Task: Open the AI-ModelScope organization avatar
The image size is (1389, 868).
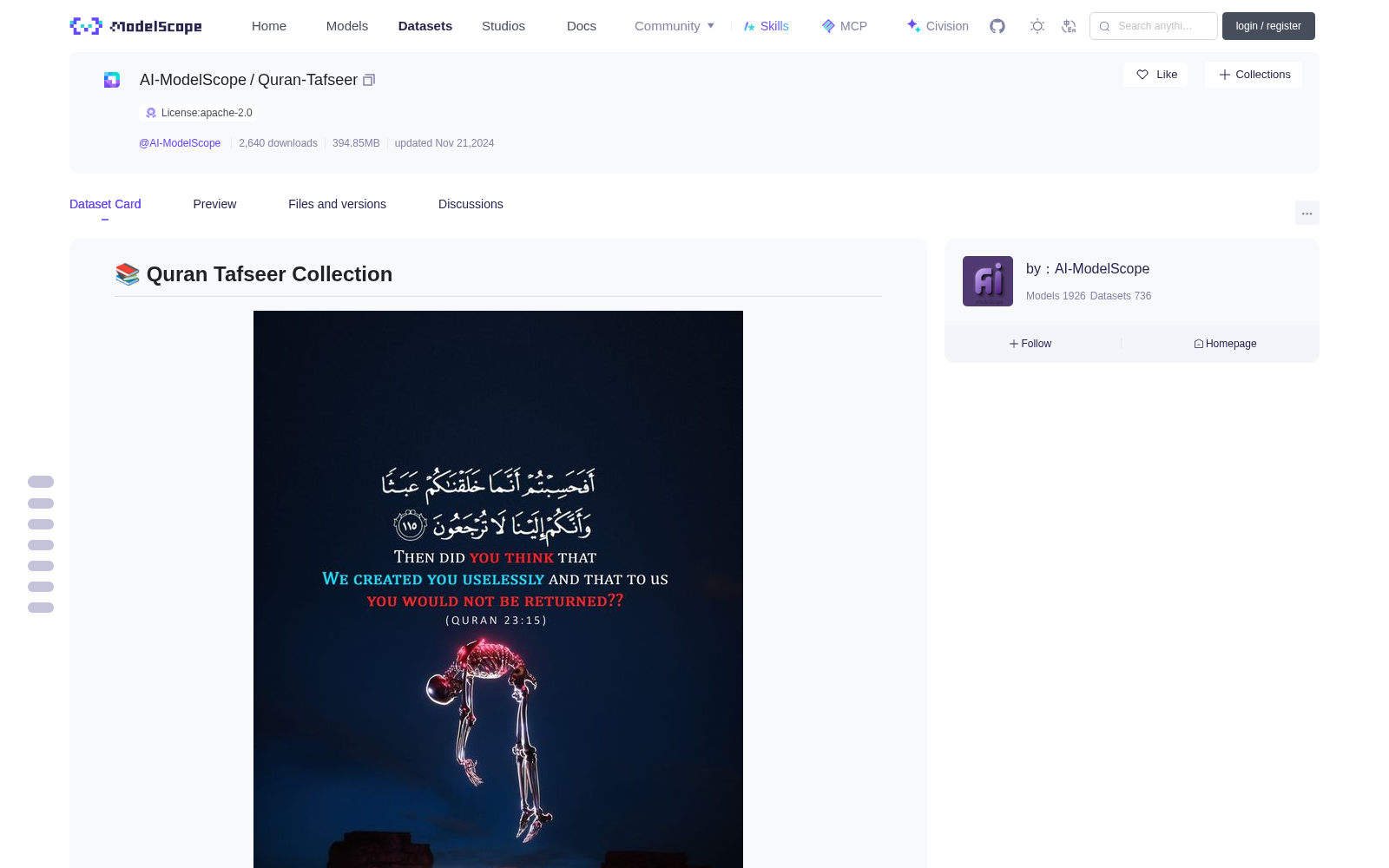Action: (988, 281)
